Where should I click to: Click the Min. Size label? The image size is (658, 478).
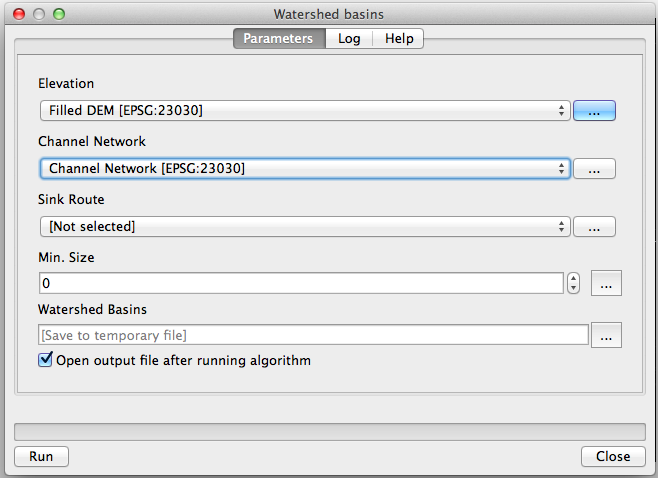[x=66, y=257]
